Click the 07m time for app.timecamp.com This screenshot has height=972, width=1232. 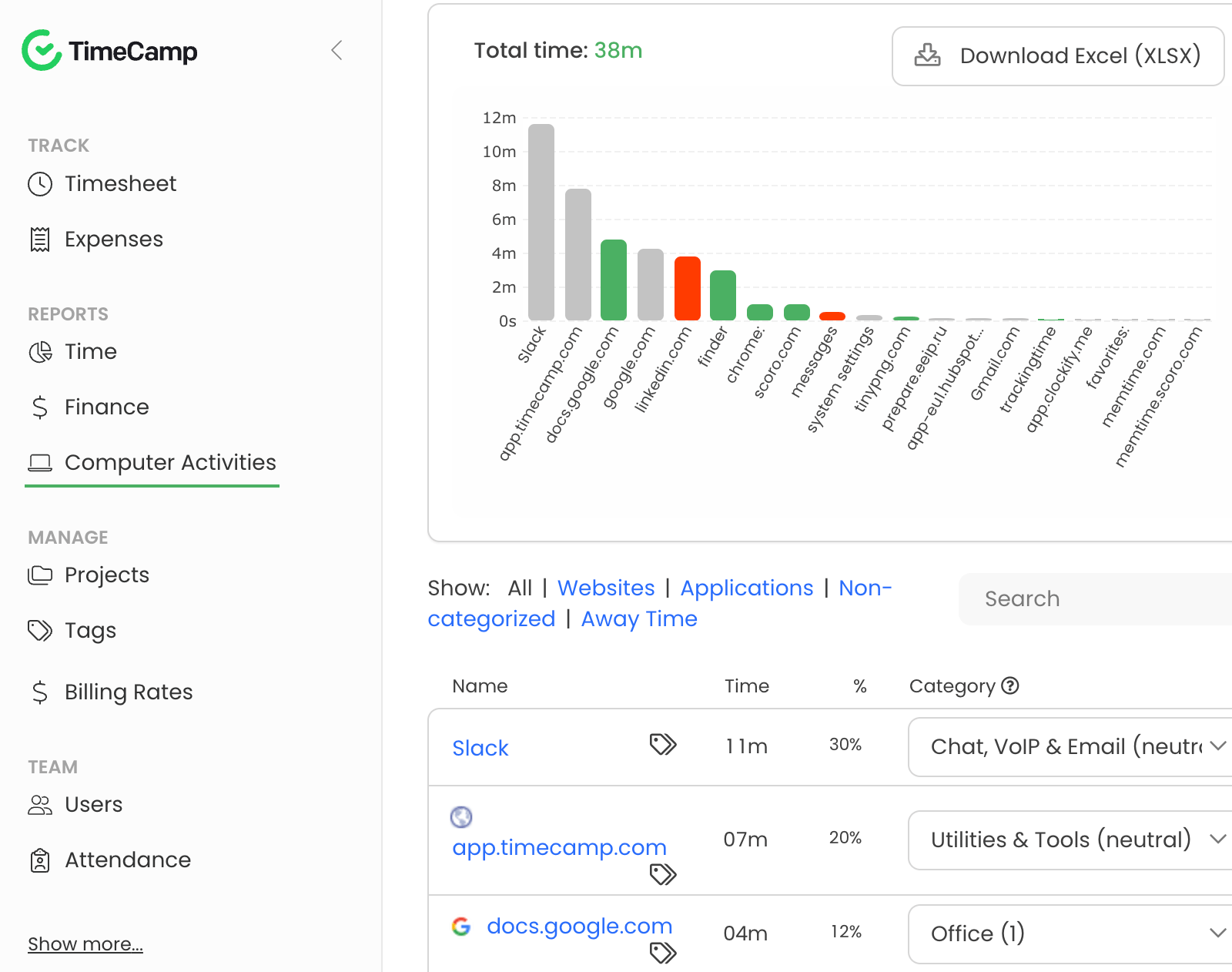click(x=745, y=840)
